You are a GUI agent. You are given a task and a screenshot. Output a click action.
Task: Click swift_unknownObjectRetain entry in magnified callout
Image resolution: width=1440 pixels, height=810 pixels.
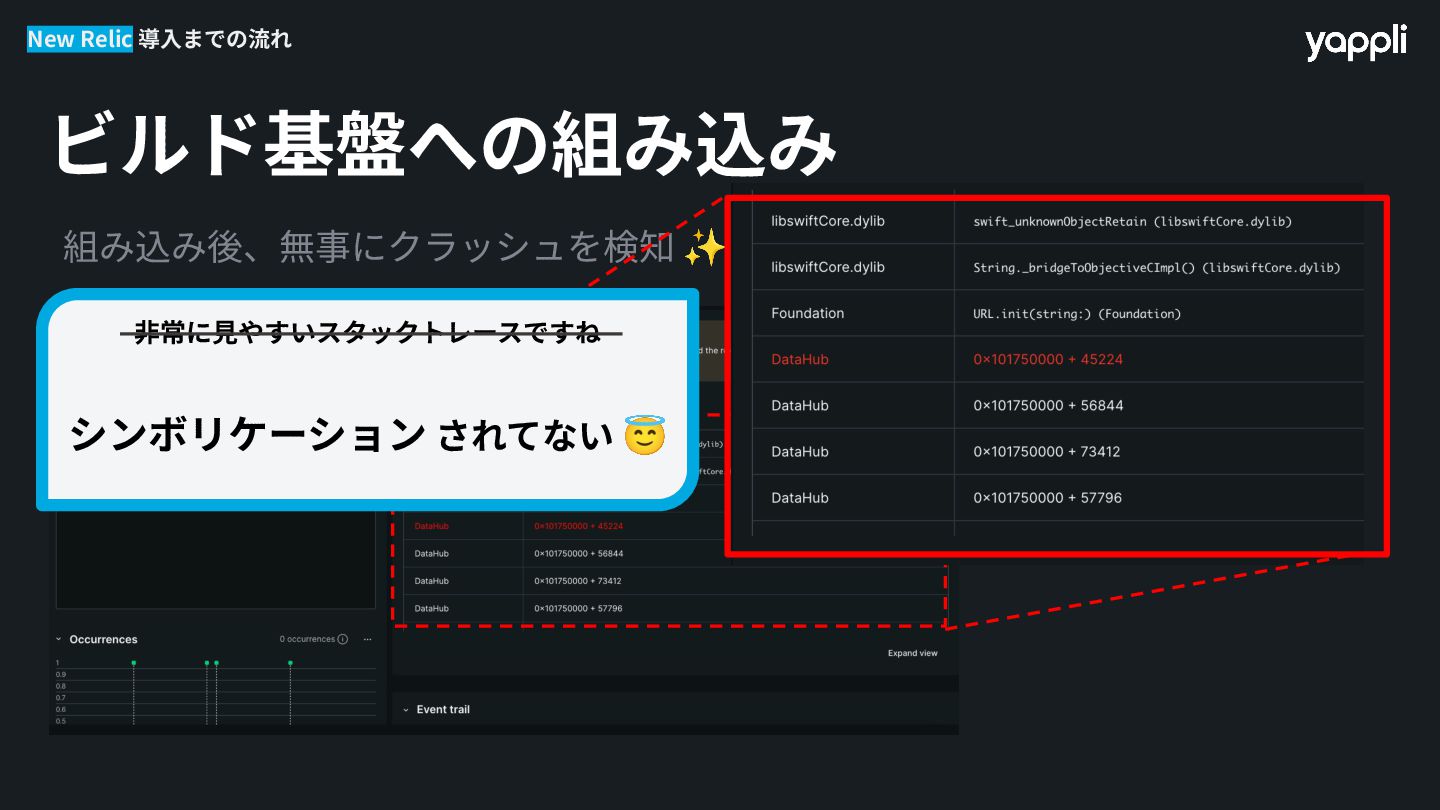(1132, 221)
